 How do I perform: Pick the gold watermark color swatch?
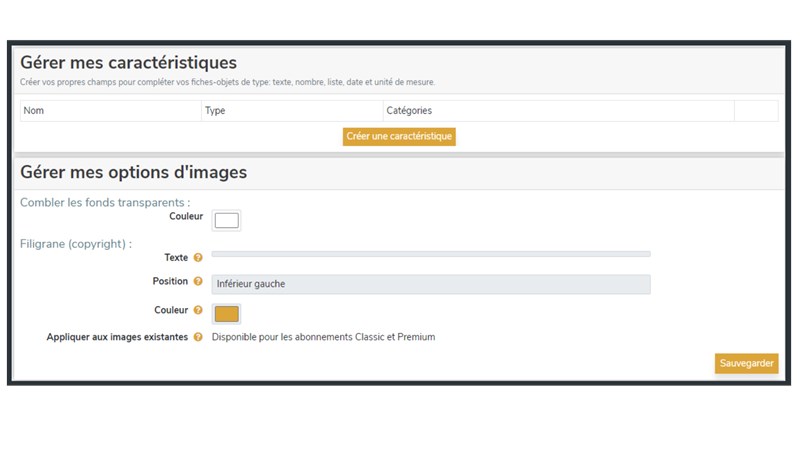(227, 314)
